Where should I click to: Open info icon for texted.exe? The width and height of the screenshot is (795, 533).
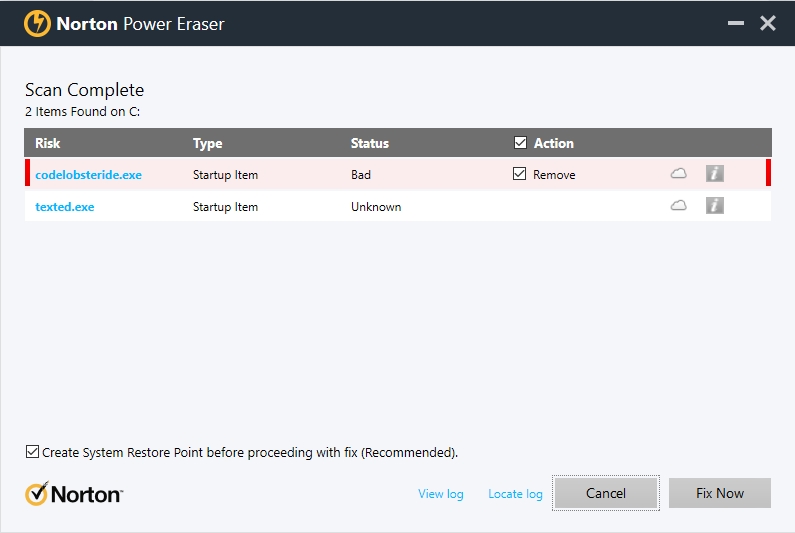click(x=714, y=206)
